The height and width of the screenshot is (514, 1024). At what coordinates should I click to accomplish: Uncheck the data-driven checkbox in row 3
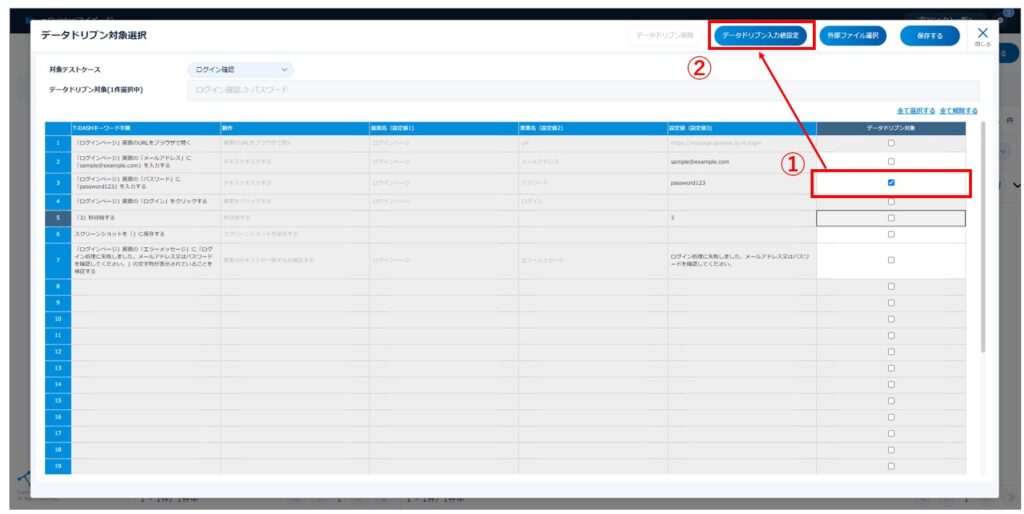[x=891, y=183]
